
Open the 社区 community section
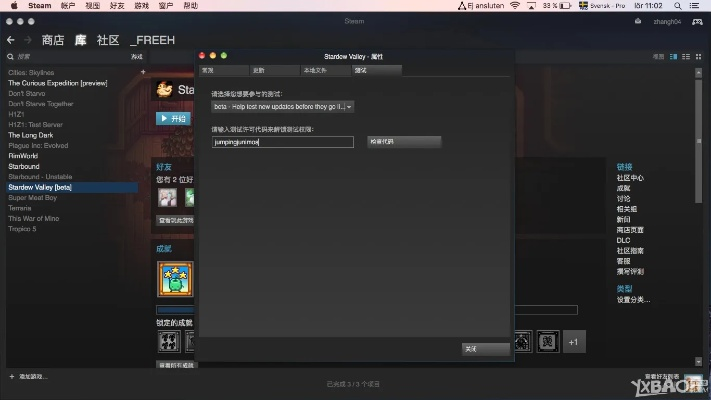108,40
